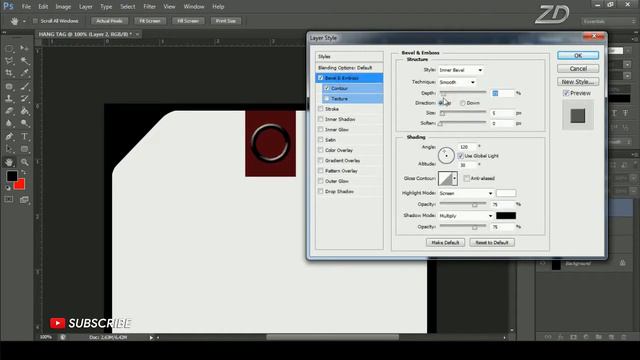Open the Technique dropdown (Smooth)

[457, 82]
